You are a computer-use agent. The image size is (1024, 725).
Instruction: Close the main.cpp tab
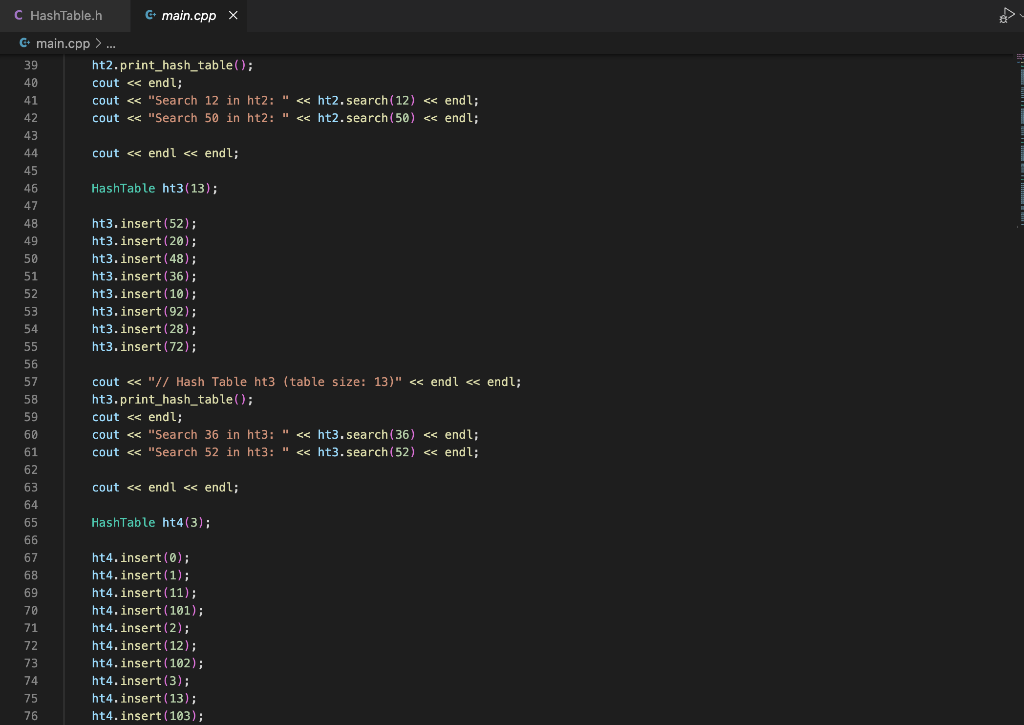coord(233,15)
